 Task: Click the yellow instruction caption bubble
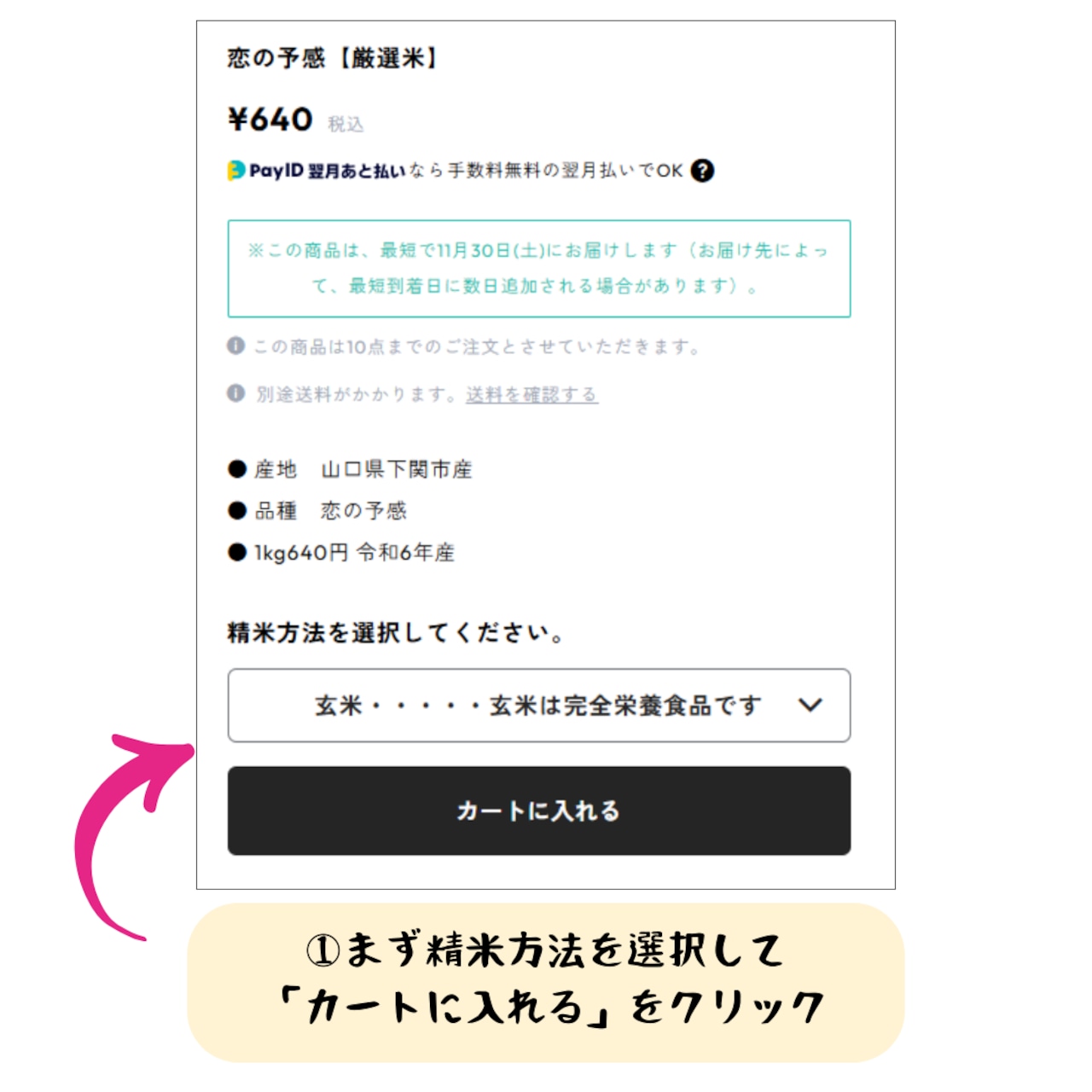[x=546, y=982]
